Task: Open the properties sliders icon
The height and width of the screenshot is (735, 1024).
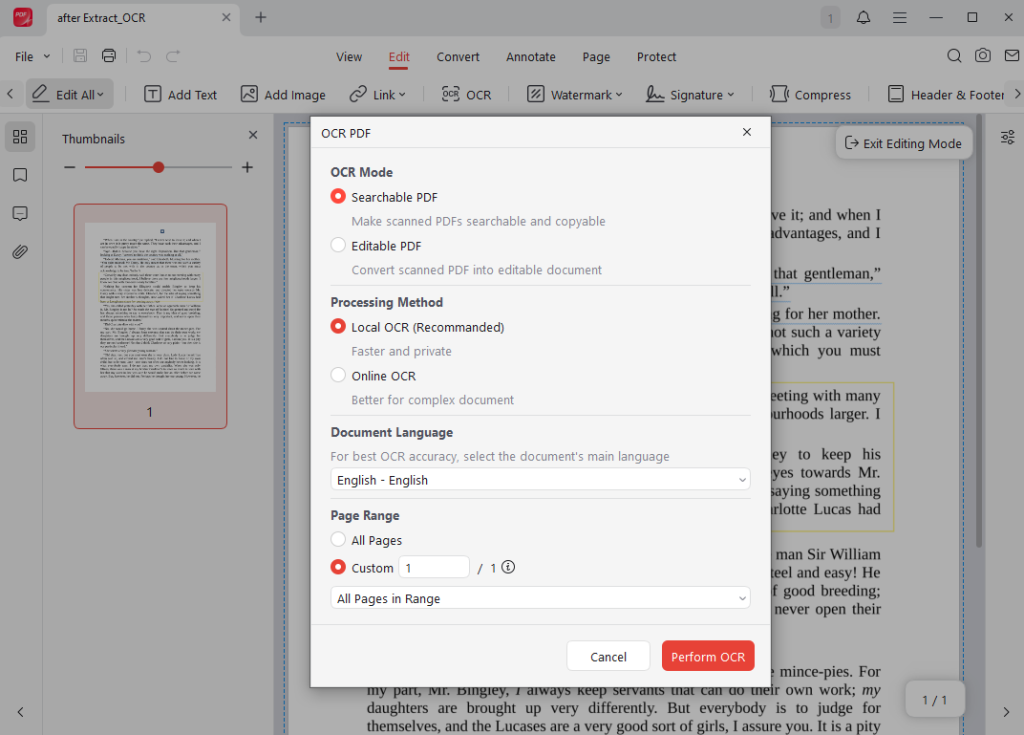Action: click(x=1008, y=137)
